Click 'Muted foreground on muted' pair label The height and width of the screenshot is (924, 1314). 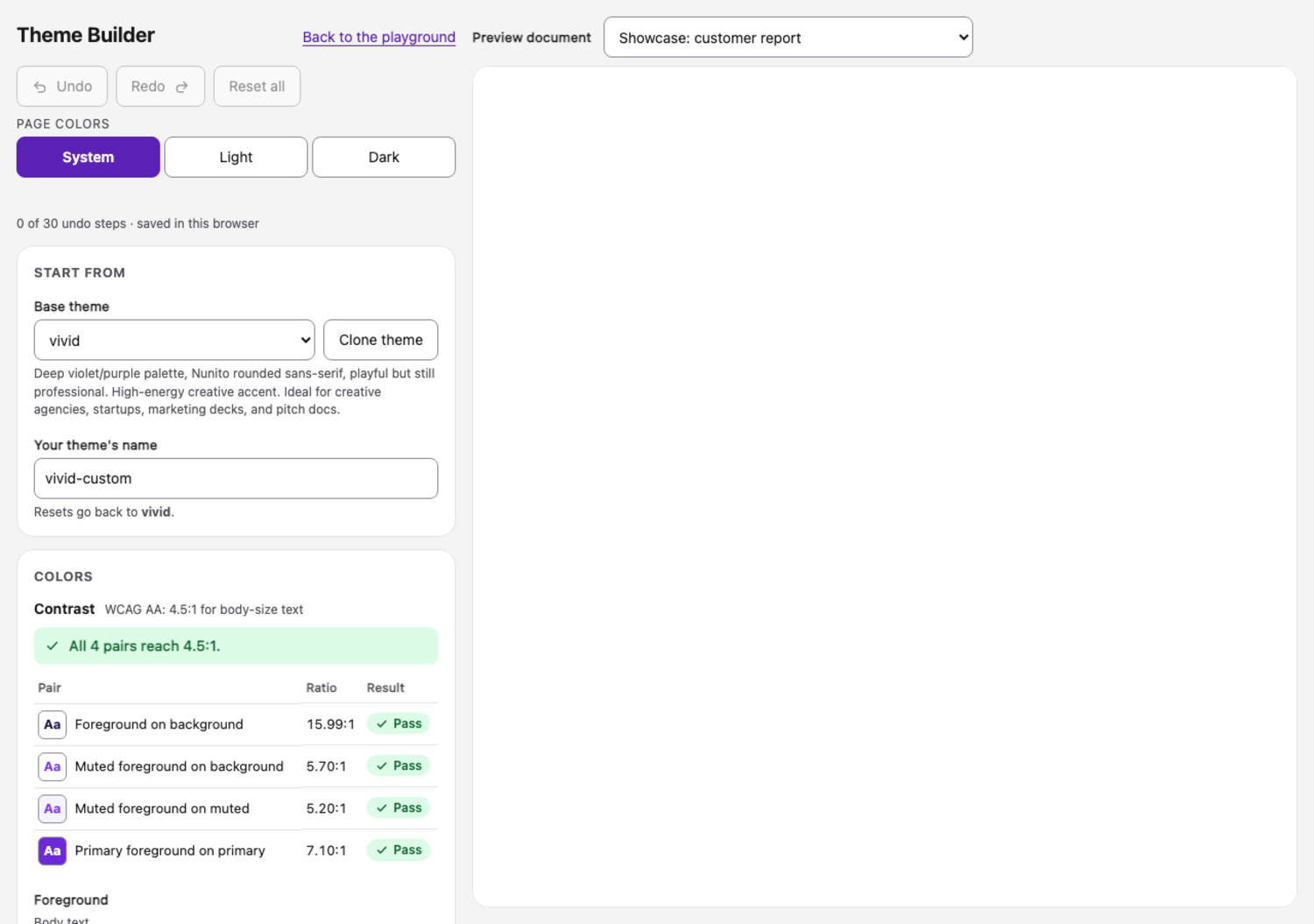pos(162,808)
